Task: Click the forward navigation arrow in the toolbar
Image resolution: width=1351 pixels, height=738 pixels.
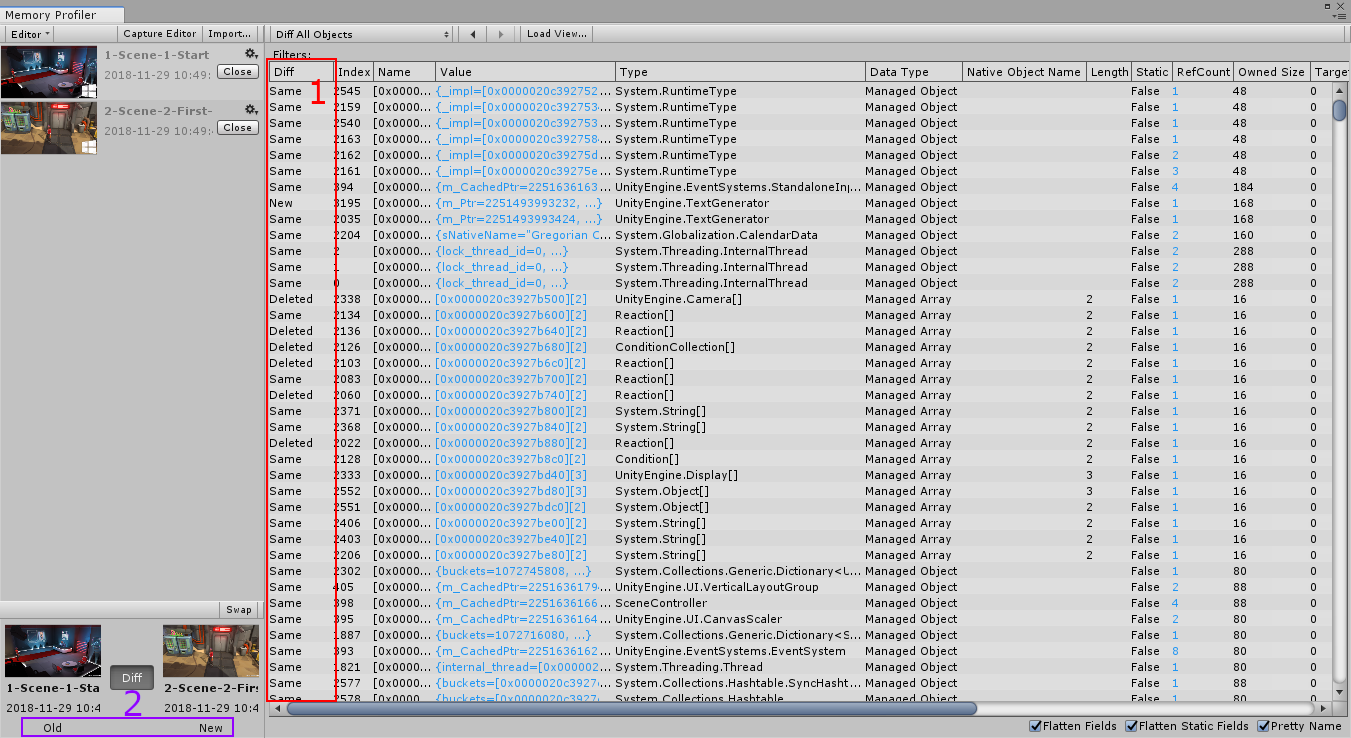Action: [x=499, y=33]
